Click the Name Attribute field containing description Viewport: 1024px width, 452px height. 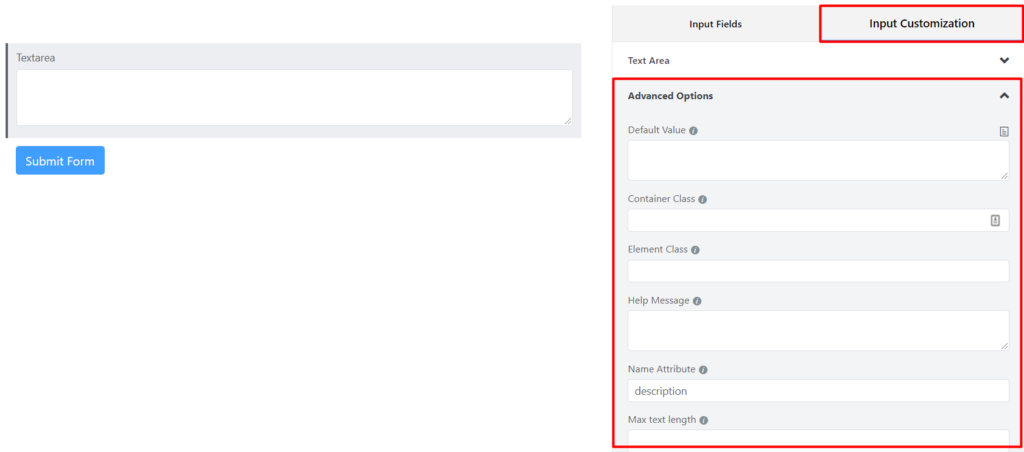pos(818,391)
